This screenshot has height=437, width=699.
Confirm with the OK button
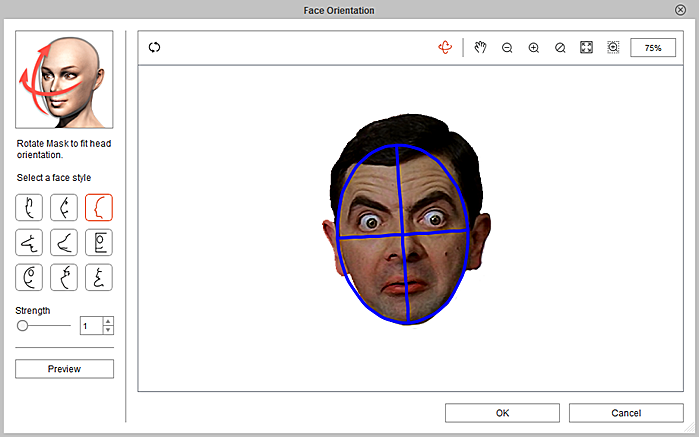point(502,413)
